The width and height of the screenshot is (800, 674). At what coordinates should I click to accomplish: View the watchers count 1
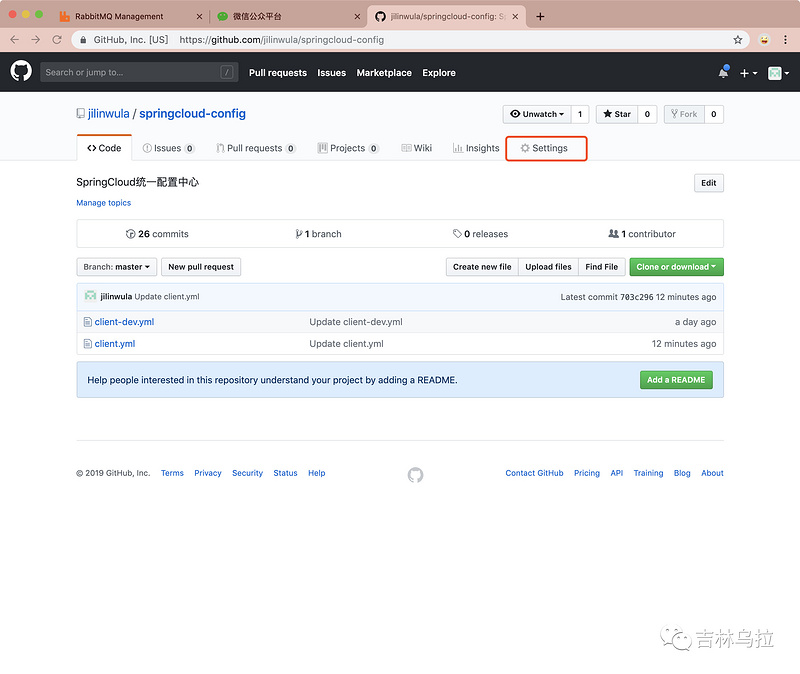580,114
